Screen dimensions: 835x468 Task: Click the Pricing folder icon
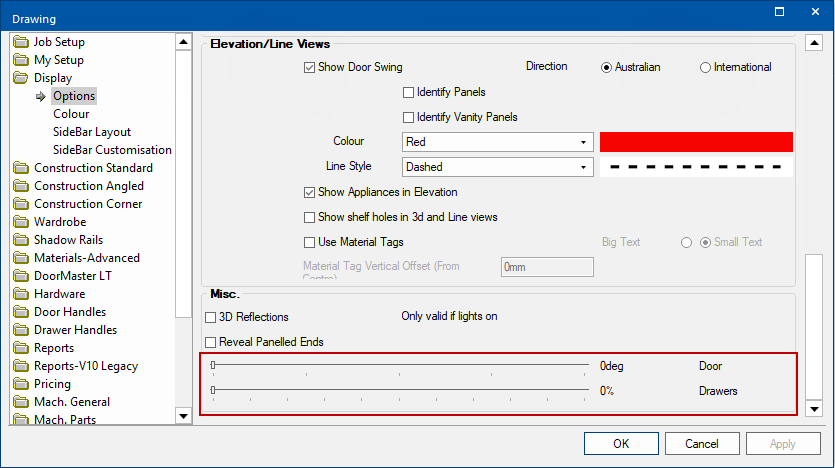coord(21,384)
